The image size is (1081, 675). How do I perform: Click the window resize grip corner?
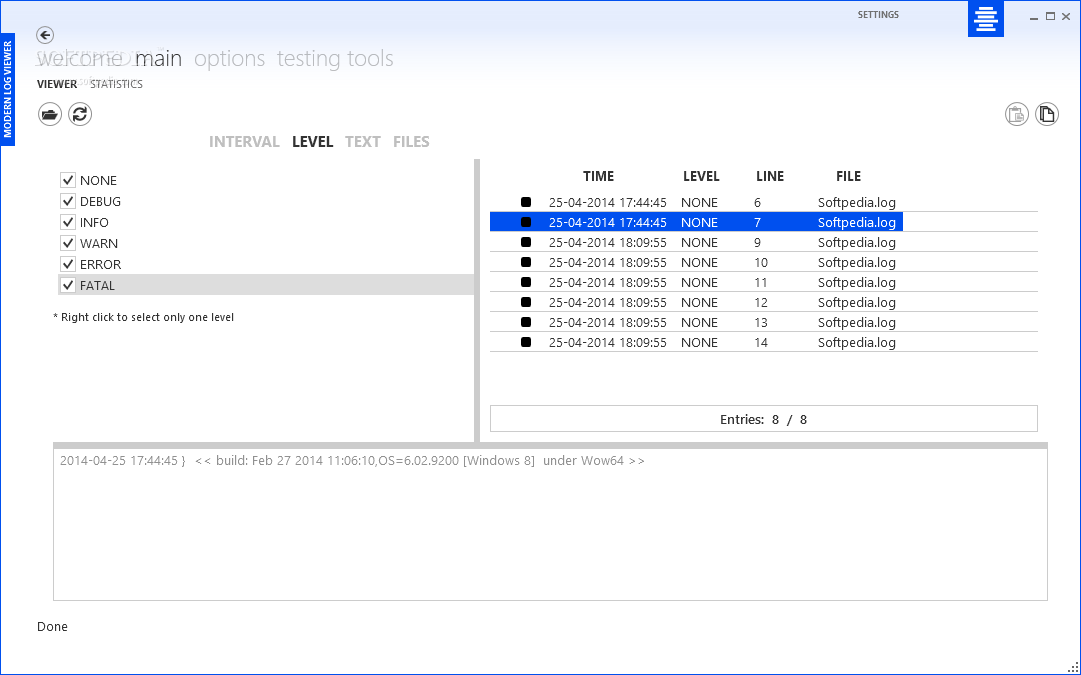click(1073, 667)
